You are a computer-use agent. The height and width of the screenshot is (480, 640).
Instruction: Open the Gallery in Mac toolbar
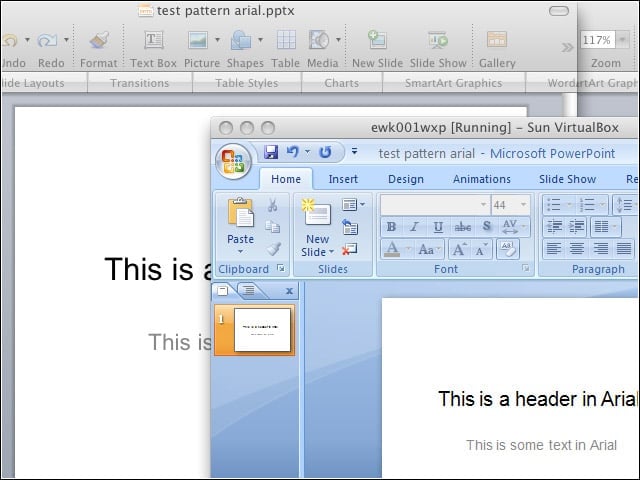click(497, 40)
